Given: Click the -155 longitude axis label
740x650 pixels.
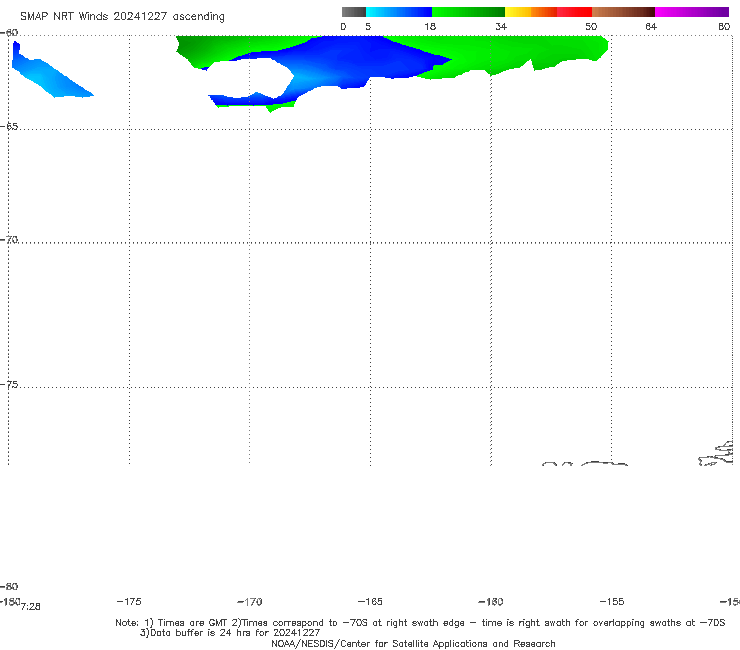Looking at the screenshot, I should [612, 601].
